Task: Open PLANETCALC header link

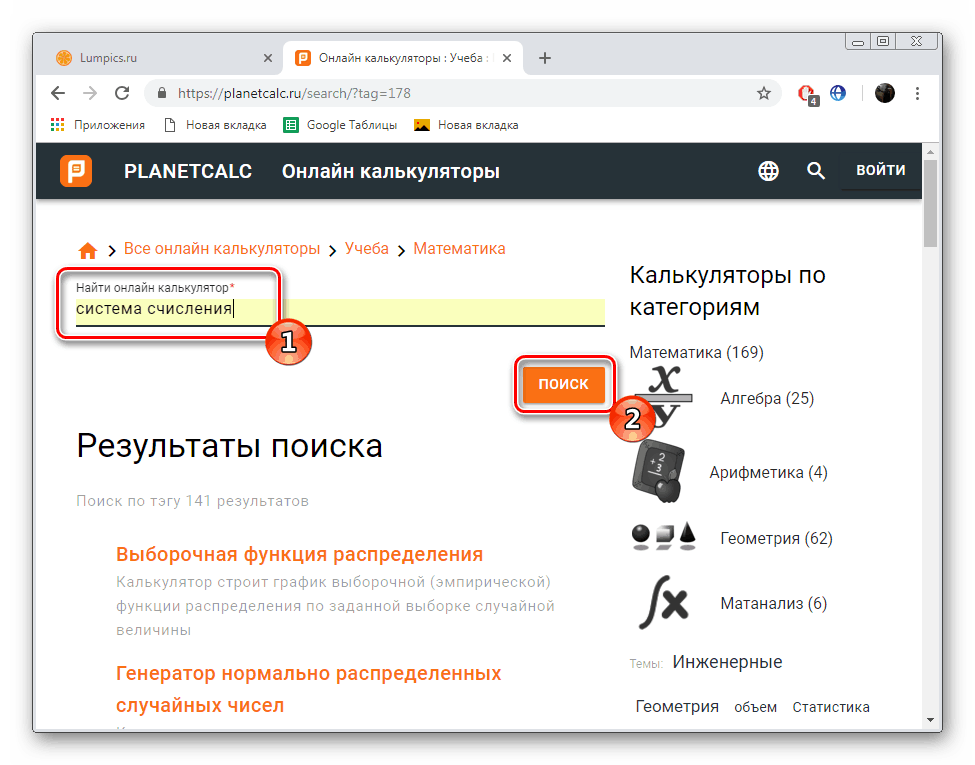Action: click(x=188, y=171)
